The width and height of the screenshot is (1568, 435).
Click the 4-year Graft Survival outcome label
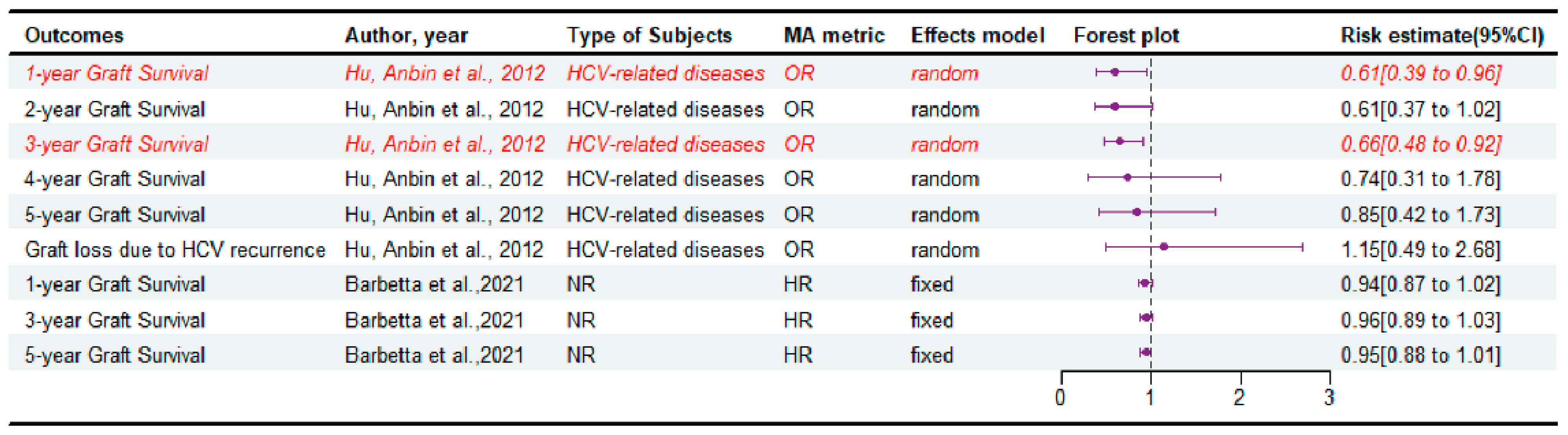coord(114,179)
